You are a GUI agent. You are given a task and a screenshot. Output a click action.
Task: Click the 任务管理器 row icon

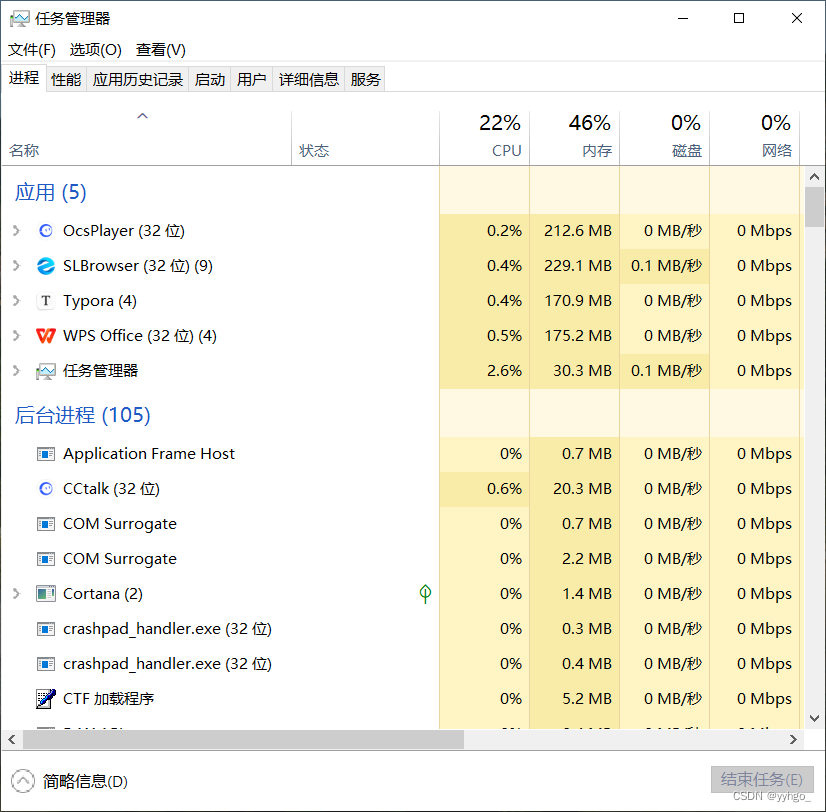pyautogui.click(x=46, y=371)
